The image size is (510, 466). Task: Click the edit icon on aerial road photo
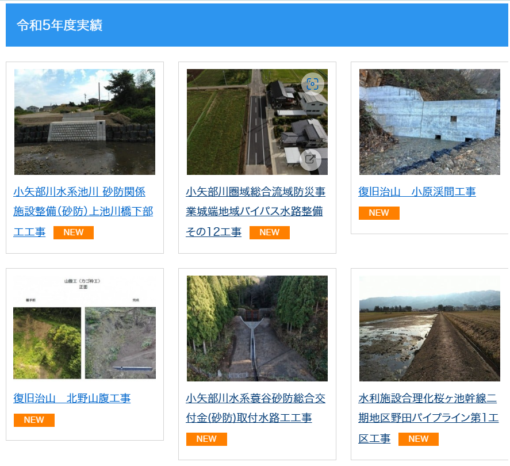click(310, 160)
